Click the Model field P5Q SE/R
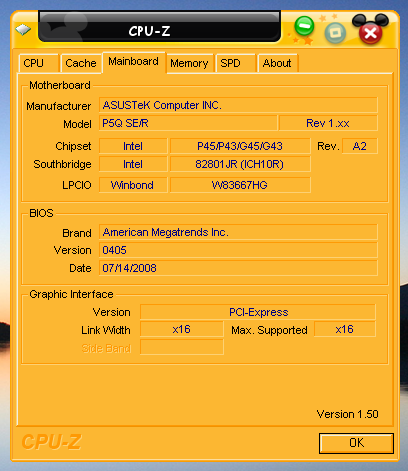This screenshot has width=408, height=471. tap(188, 123)
